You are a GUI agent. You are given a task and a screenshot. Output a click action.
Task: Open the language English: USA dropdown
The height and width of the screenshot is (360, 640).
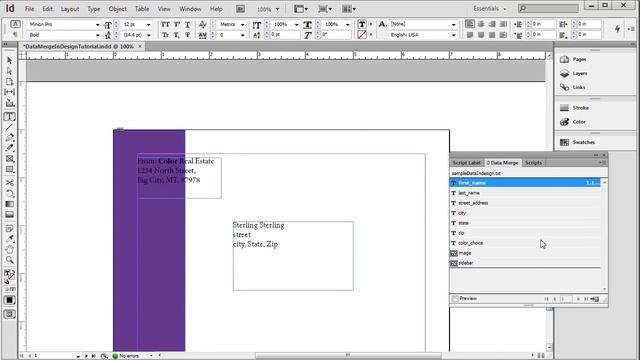453,35
